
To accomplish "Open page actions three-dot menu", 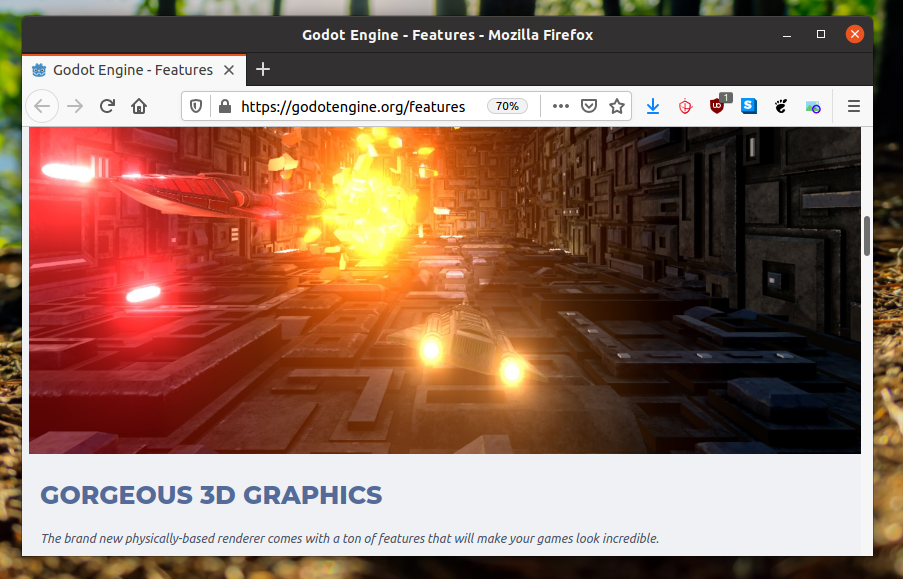I will 560,107.
